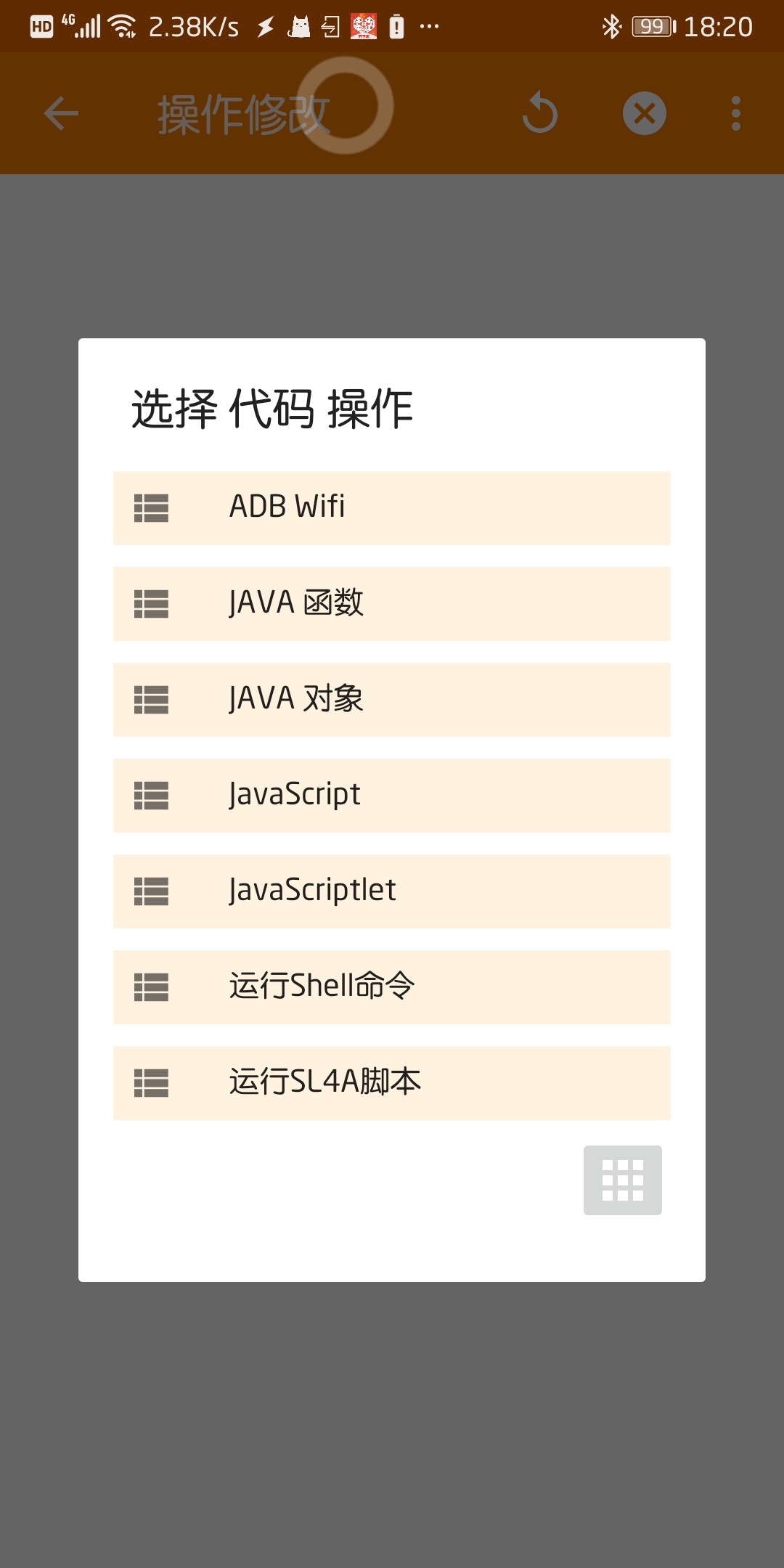
Task: Choose the JAVA 函数 action
Action: (x=392, y=604)
